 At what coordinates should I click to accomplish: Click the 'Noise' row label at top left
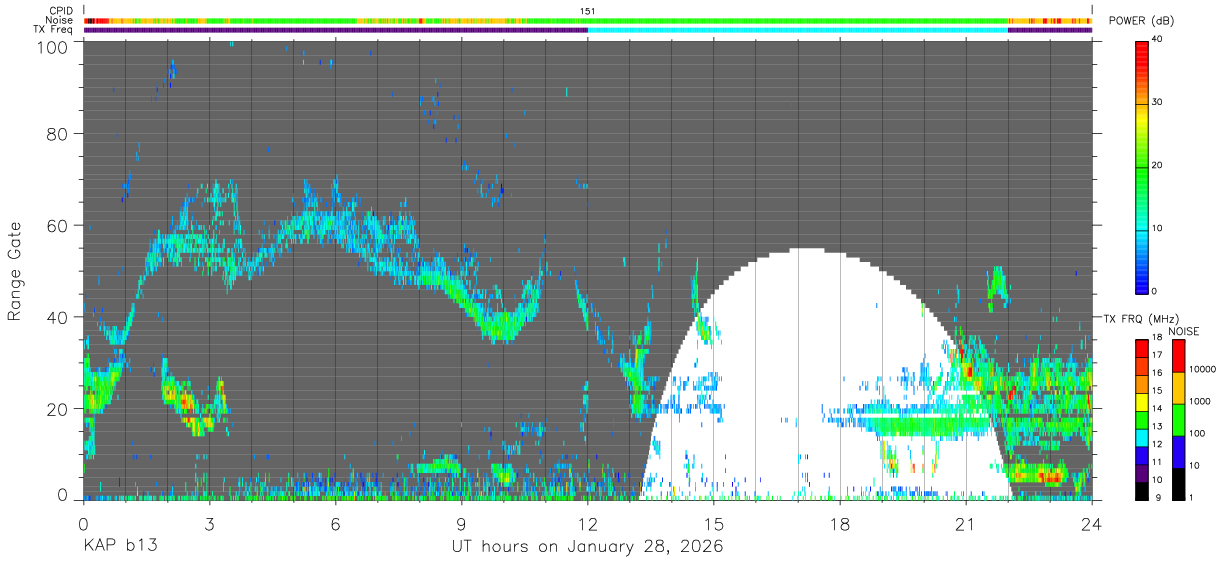point(57,20)
